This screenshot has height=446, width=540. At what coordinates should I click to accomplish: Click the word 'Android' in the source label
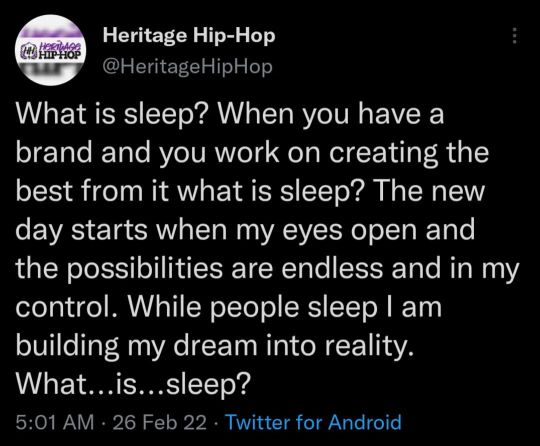tap(365, 422)
